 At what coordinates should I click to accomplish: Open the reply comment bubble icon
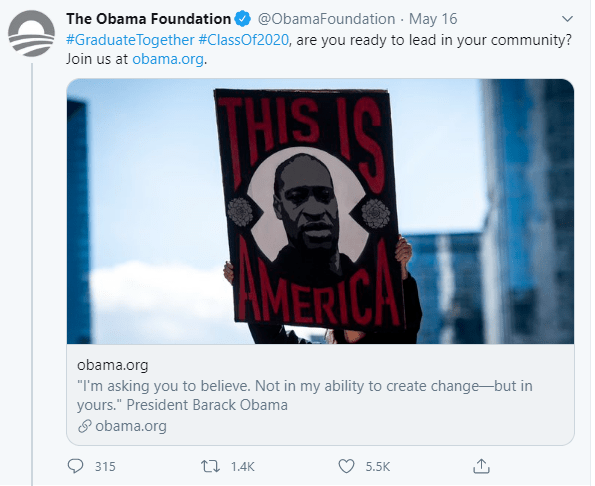tap(75, 466)
